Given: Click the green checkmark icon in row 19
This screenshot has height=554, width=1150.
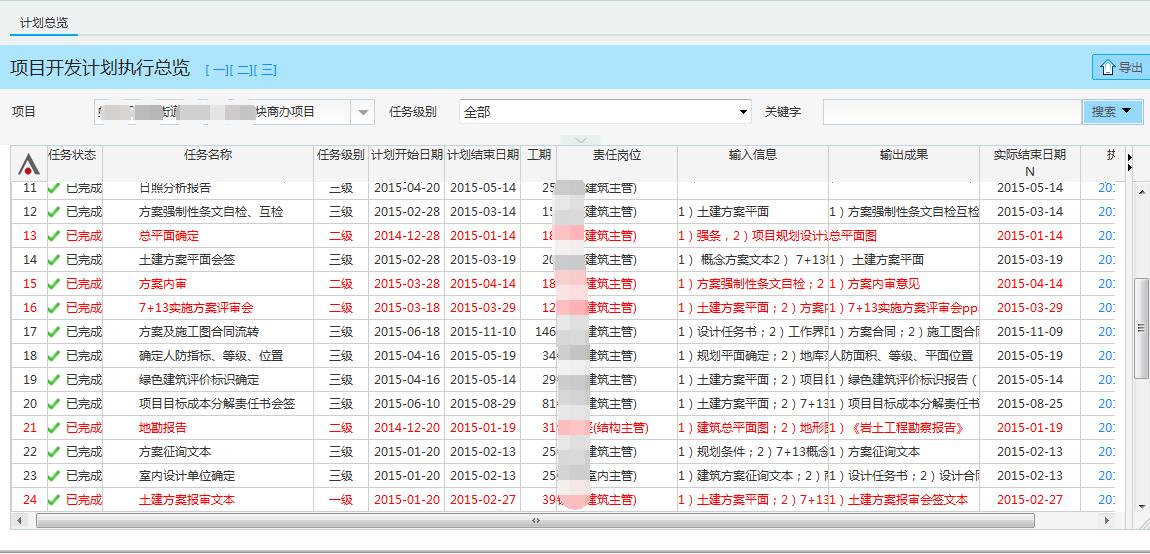Looking at the screenshot, I should pos(54,380).
